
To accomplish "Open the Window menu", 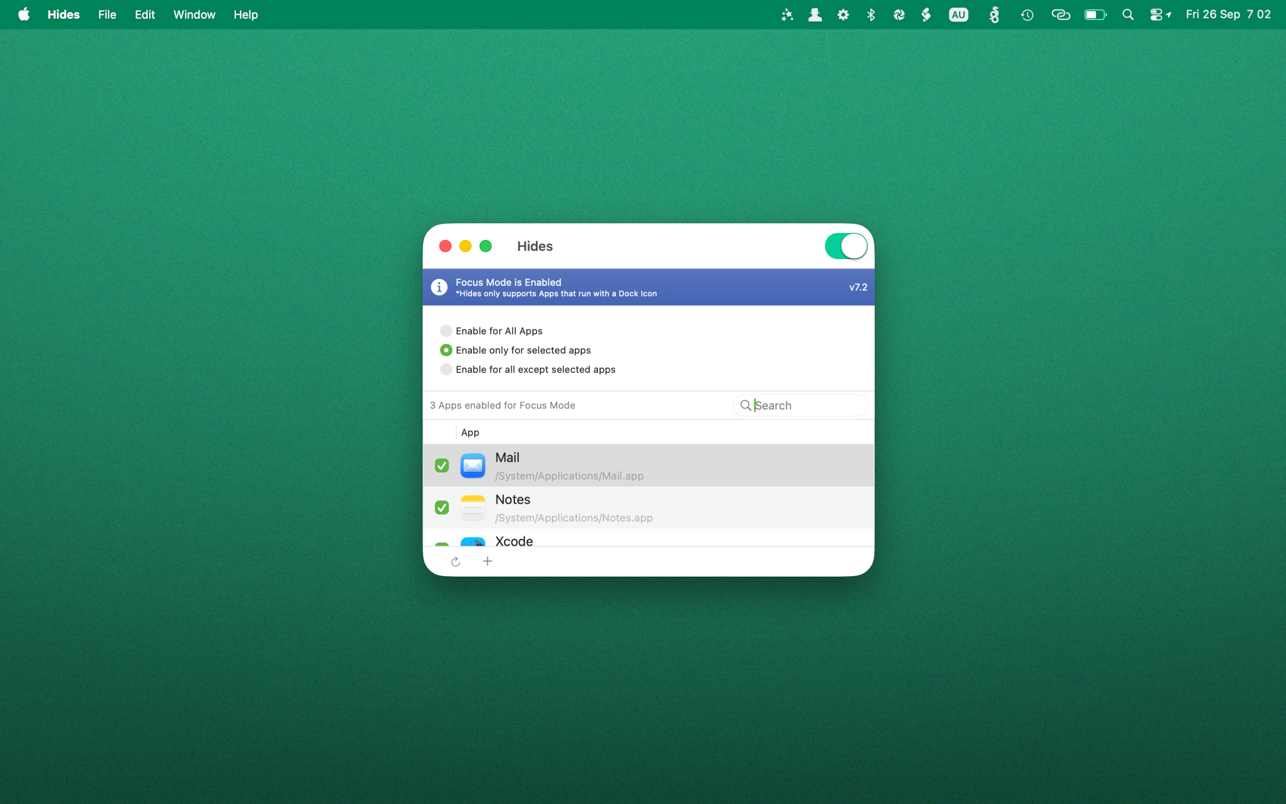I will (194, 15).
